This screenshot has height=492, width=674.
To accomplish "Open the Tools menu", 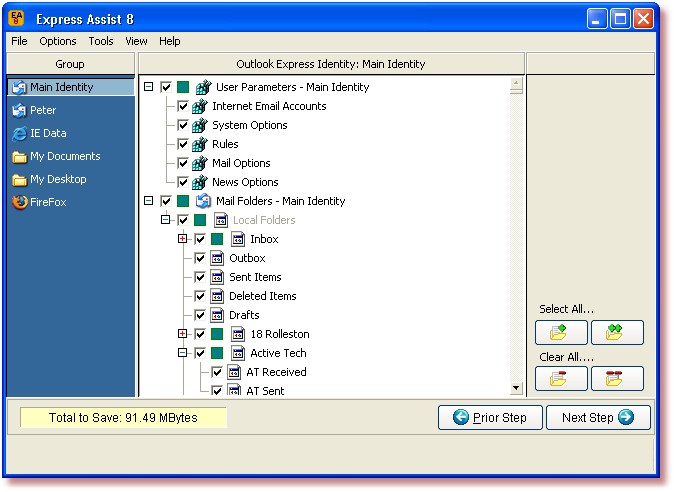I will point(101,41).
